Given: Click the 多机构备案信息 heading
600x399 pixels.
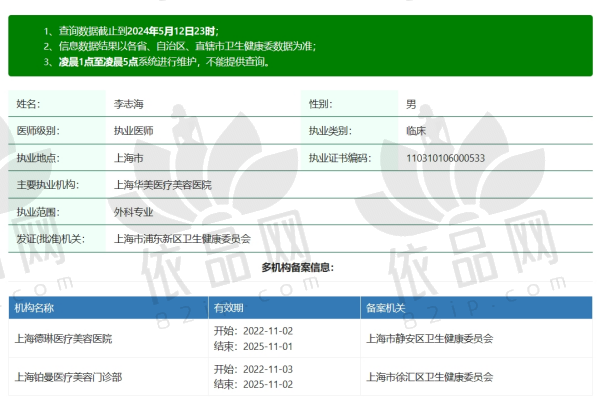Looking at the screenshot, I should point(297,267).
